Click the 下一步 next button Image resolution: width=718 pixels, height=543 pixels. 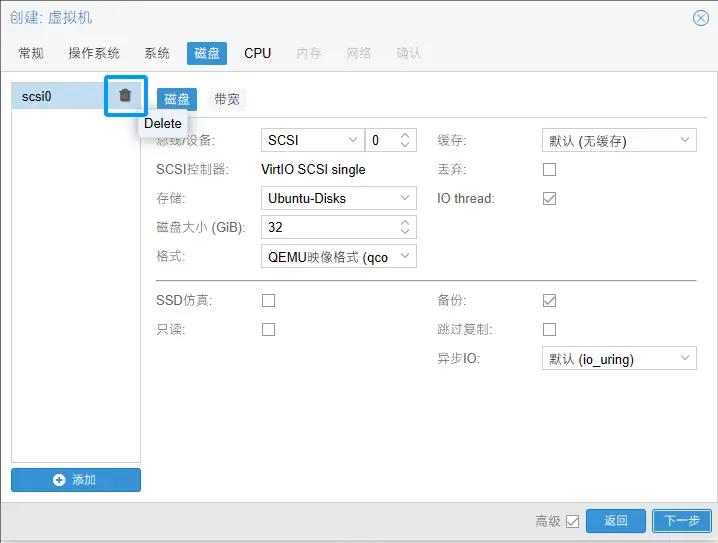pos(682,521)
